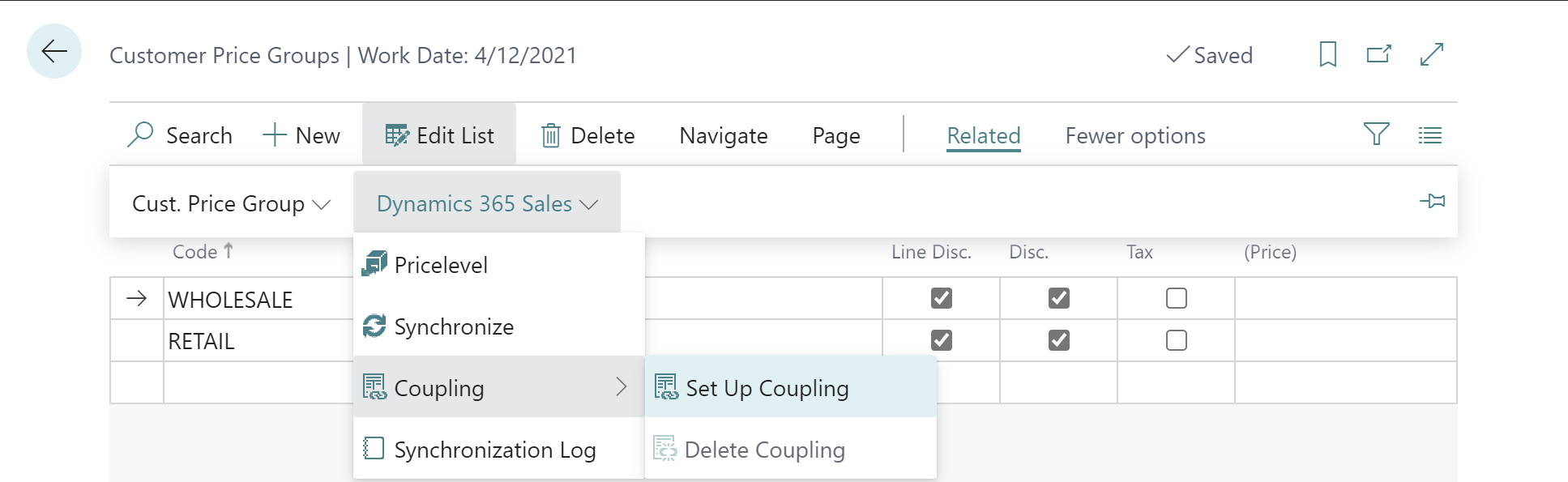Image resolution: width=1568 pixels, height=482 pixels.
Task: Click the Search magnifier icon
Action: (141, 134)
